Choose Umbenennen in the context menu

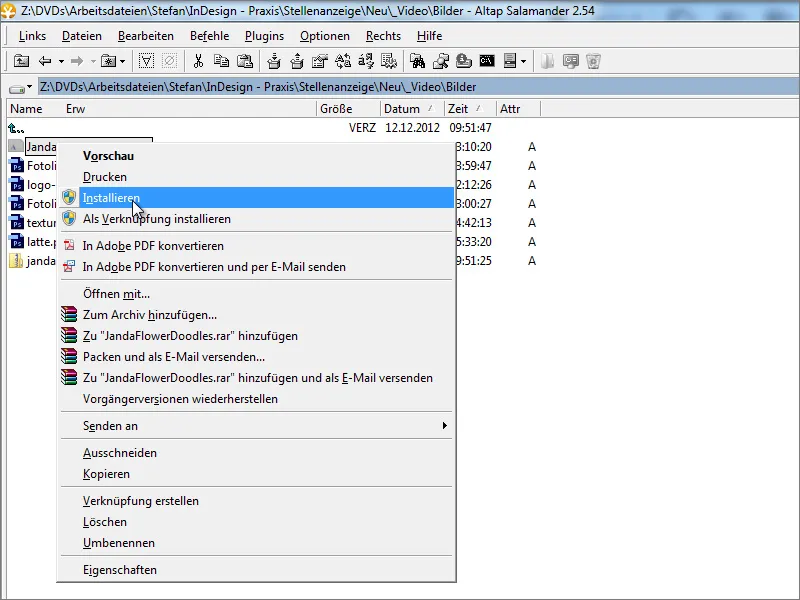pos(256,542)
